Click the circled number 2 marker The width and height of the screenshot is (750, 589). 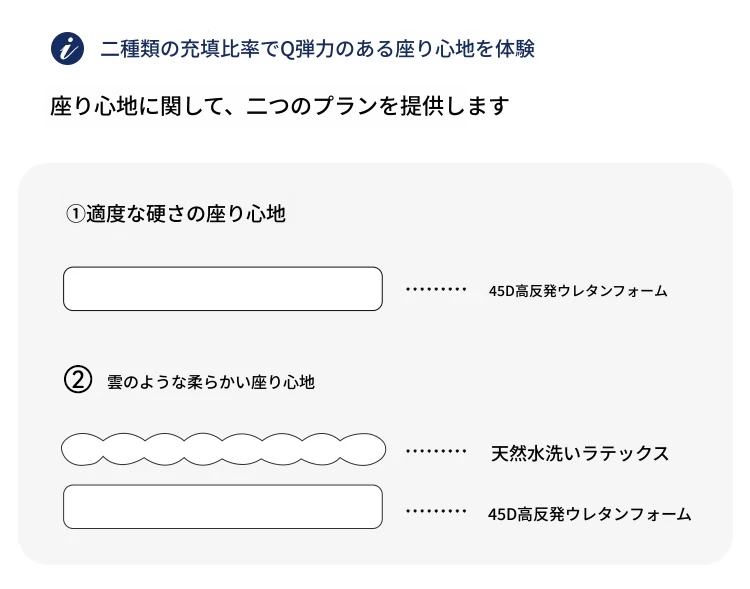77,381
